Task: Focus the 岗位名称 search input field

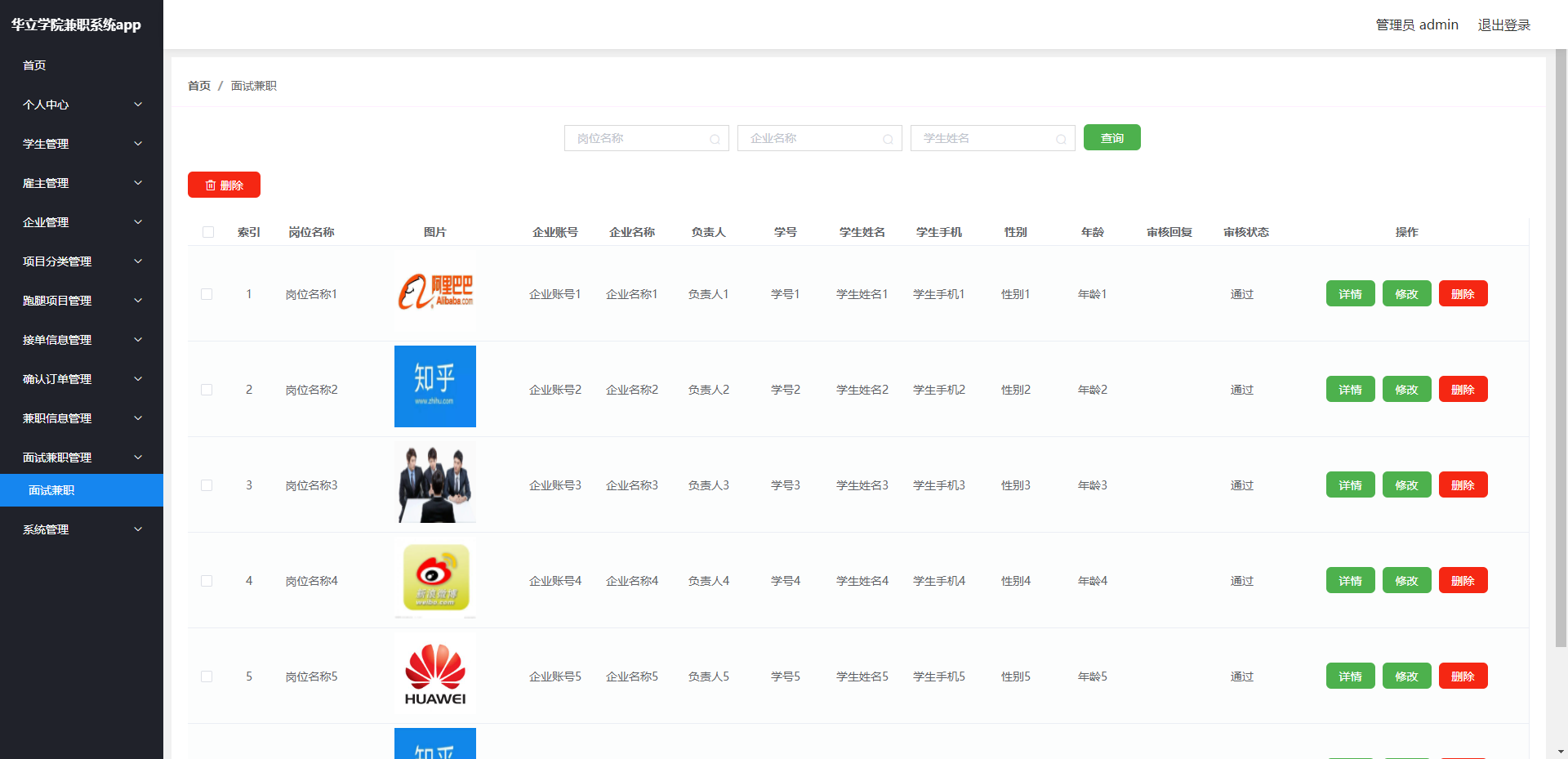Action: click(x=639, y=138)
